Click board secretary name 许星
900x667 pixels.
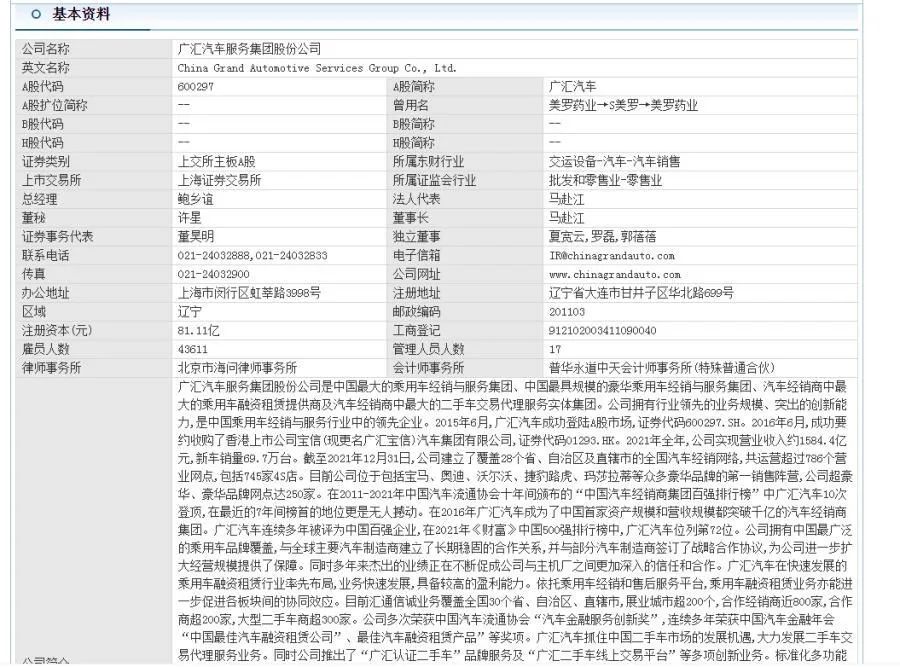[189, 218]
